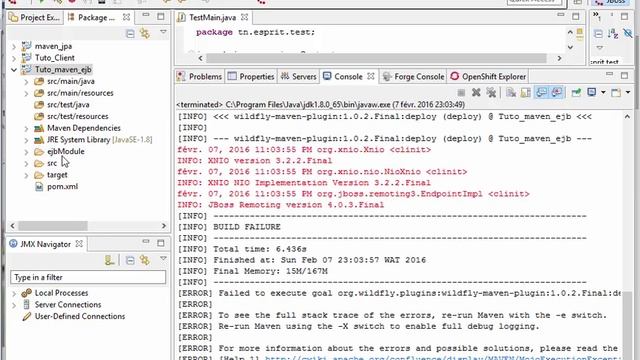The height and width of the screenshot is (360, 640).
Task: Click 'package tn.esprit.test;' code line
Action: 256,32
